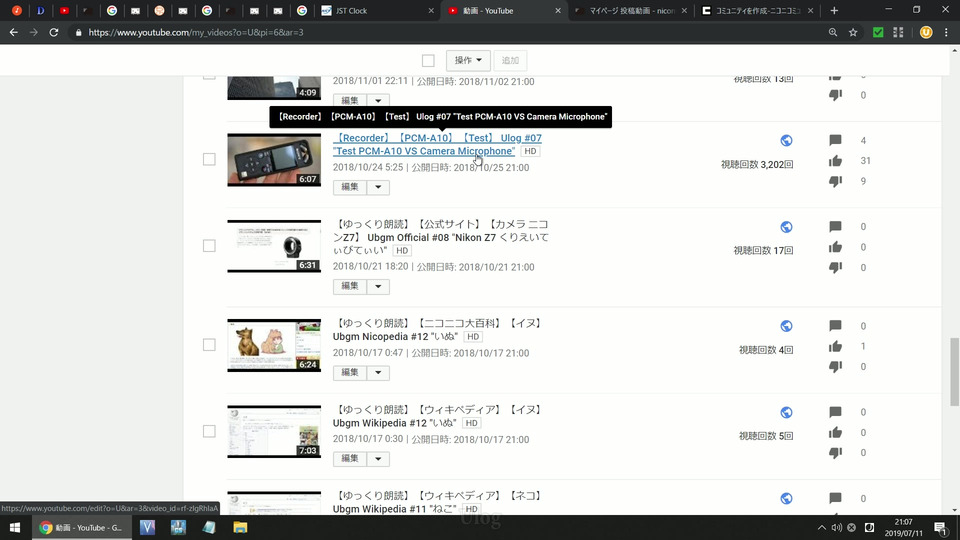Click the likes icon for PCM-A10 video
The image size is (960, 540).
835,160
